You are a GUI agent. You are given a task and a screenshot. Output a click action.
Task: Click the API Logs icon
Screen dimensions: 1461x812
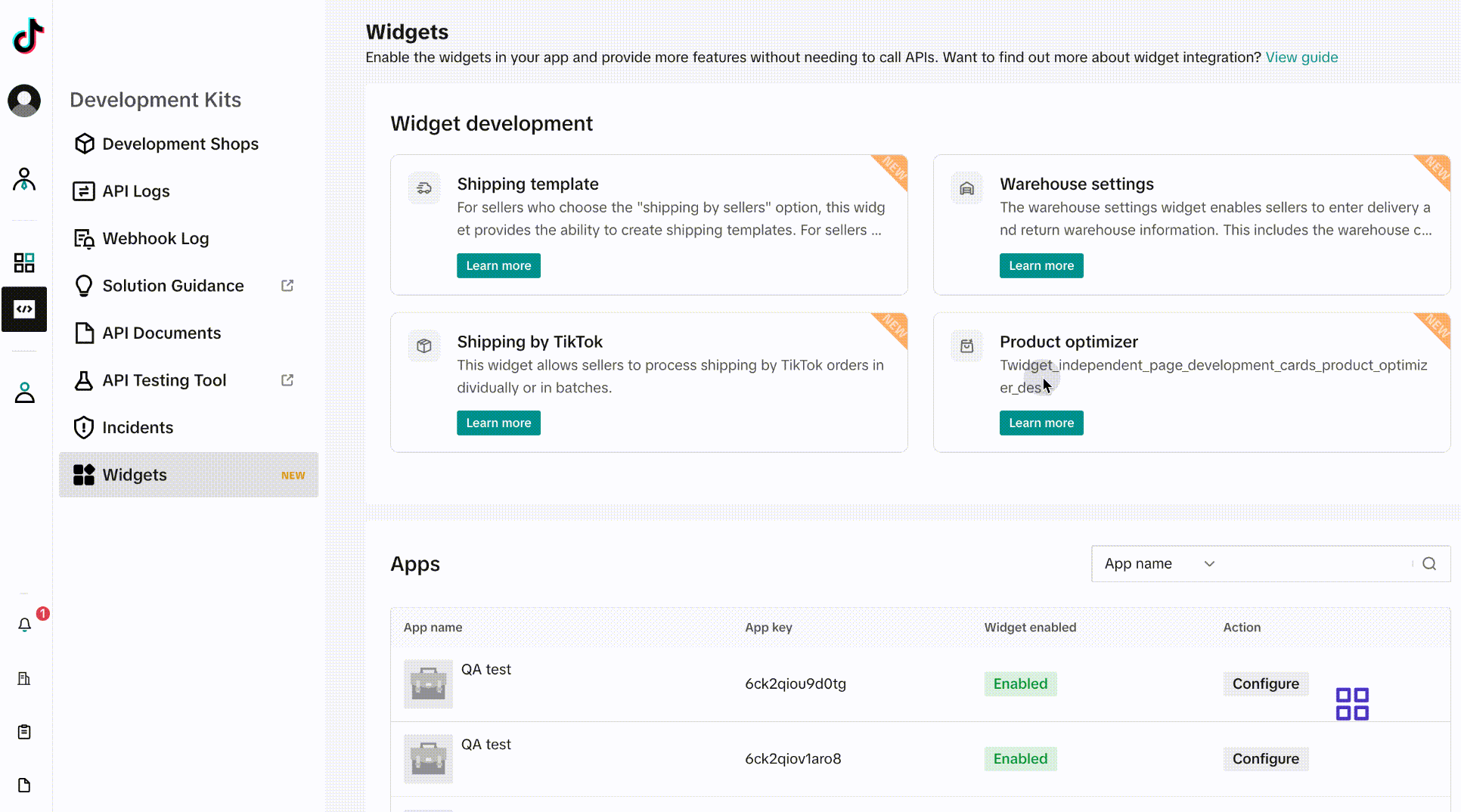83,191
